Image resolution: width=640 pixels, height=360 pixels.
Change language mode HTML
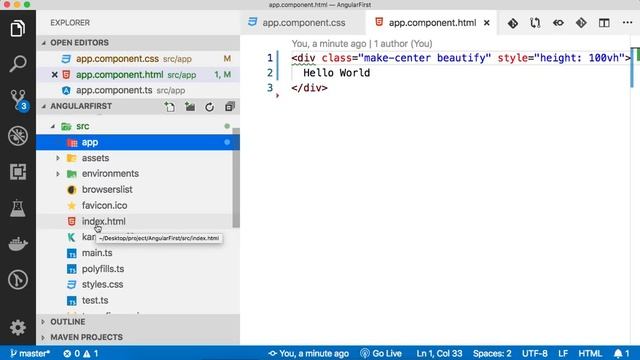tap(590, 353)
